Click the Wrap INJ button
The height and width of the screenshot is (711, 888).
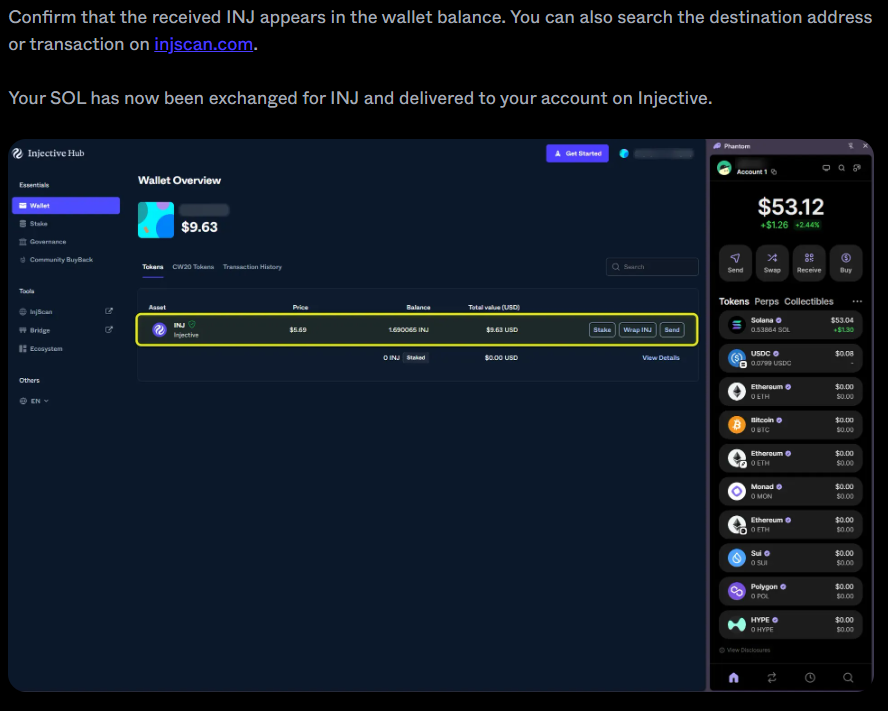coord(637,330)
